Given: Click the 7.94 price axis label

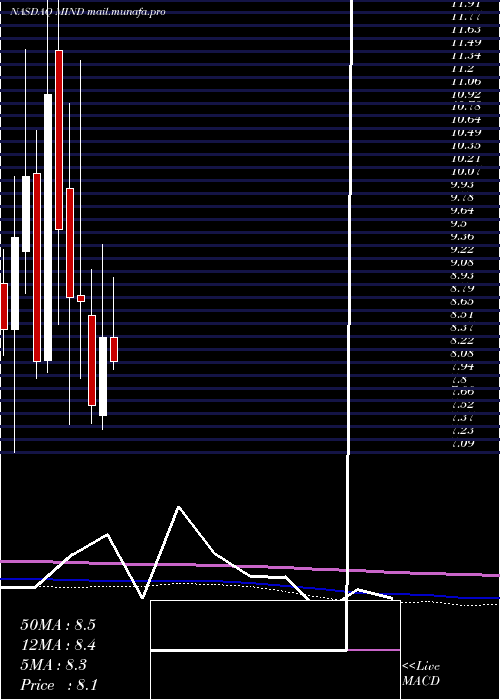Looking at the screenshot, I should pyautogui.click(x=462, y=366).
